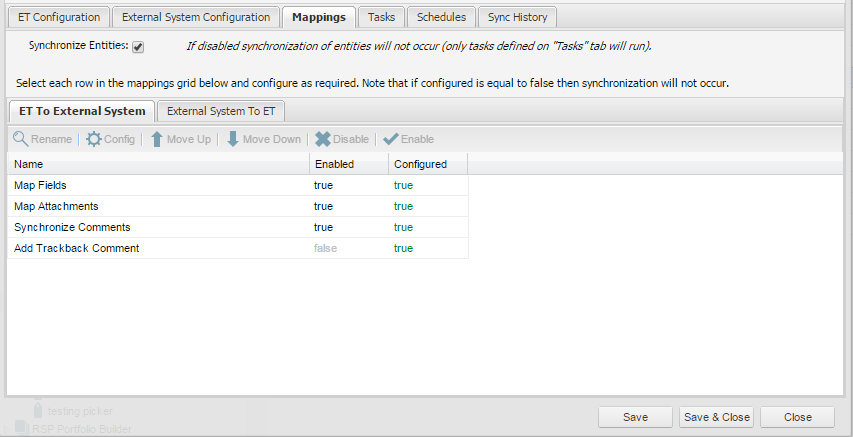Viewport: 853px width, 437px height.
Task: Go to the Tasks tab
Action: pyautogui.click(x=381, y=17)
